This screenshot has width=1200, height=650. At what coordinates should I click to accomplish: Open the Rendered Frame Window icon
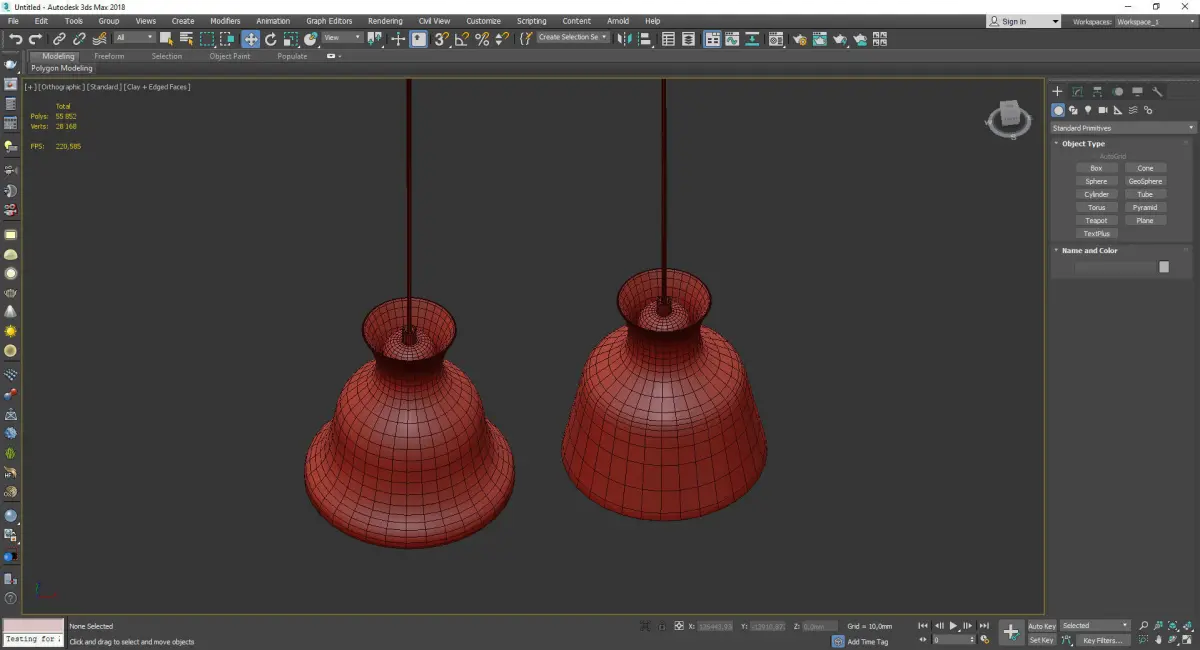(820, 39)
